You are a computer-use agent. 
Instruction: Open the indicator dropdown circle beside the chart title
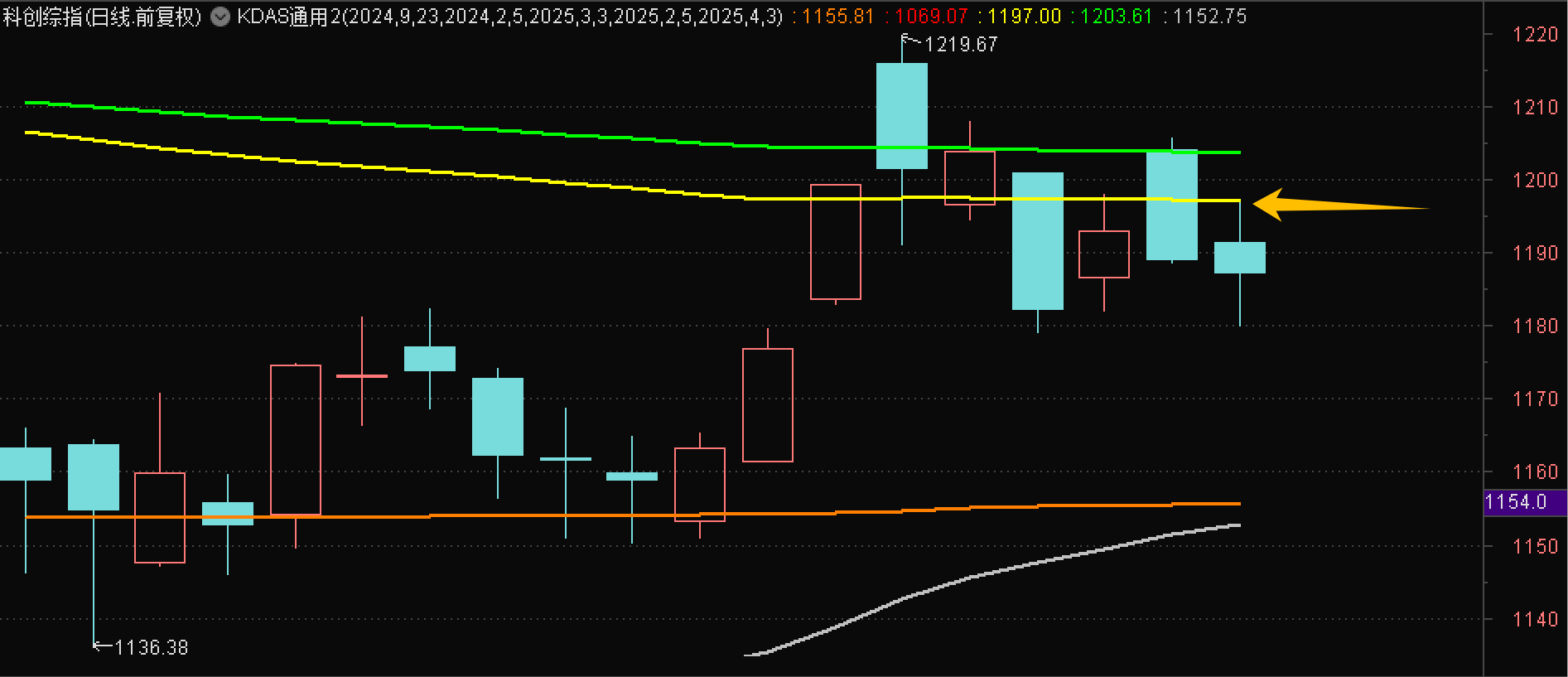pyautogui.click(x=220, y=17)
